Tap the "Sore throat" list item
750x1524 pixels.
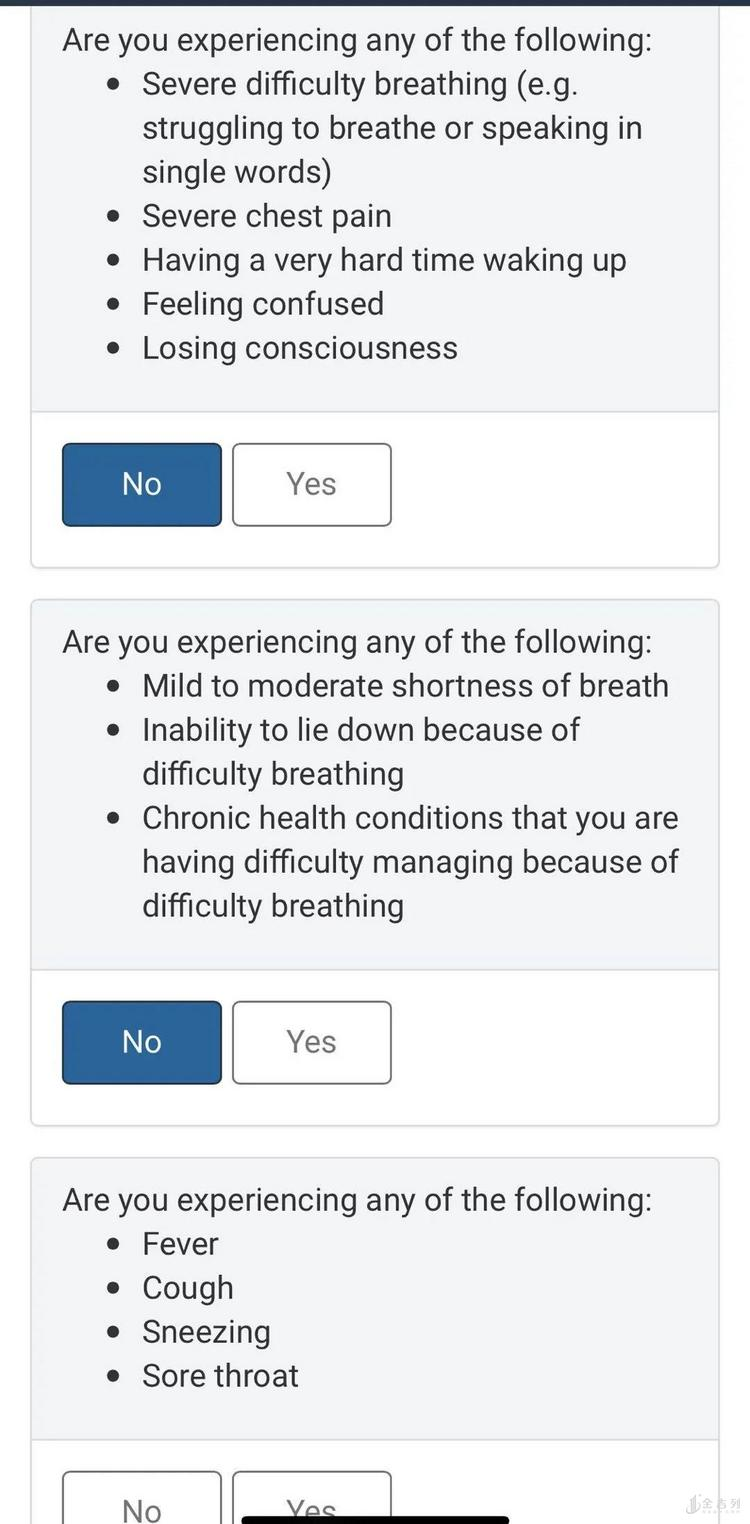(x=220, y=1376)
